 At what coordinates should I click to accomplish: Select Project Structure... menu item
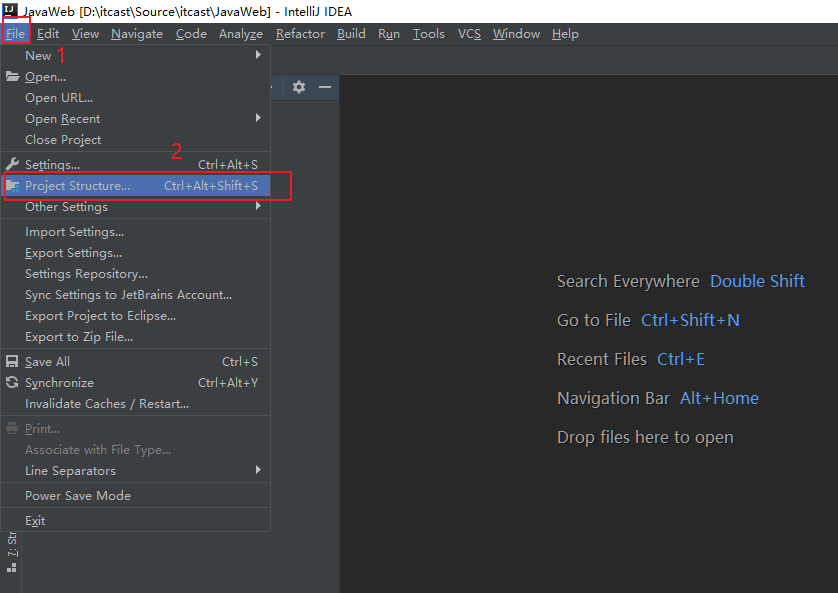(x=136, y=185)
